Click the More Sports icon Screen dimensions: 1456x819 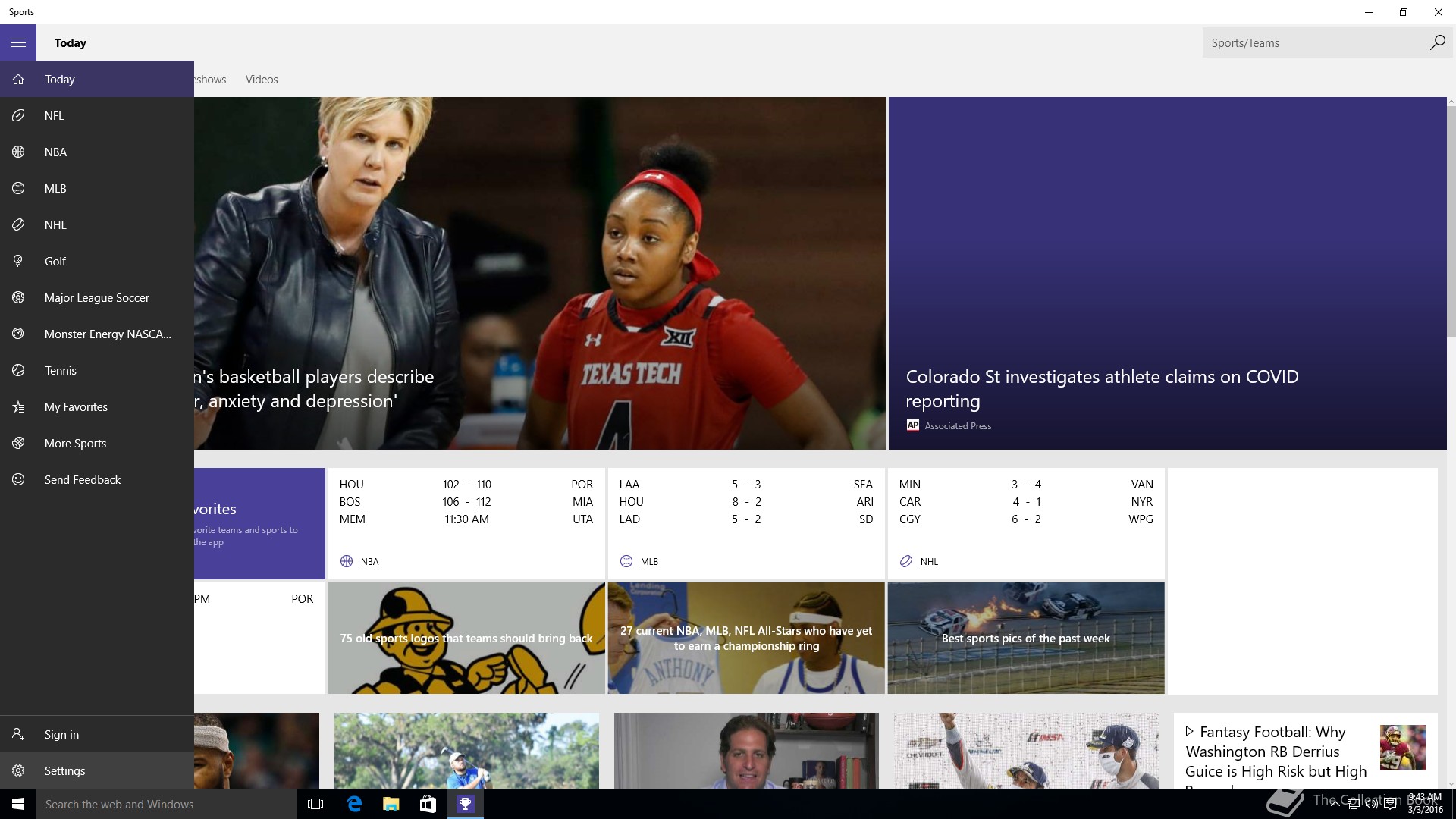(18, 443)
